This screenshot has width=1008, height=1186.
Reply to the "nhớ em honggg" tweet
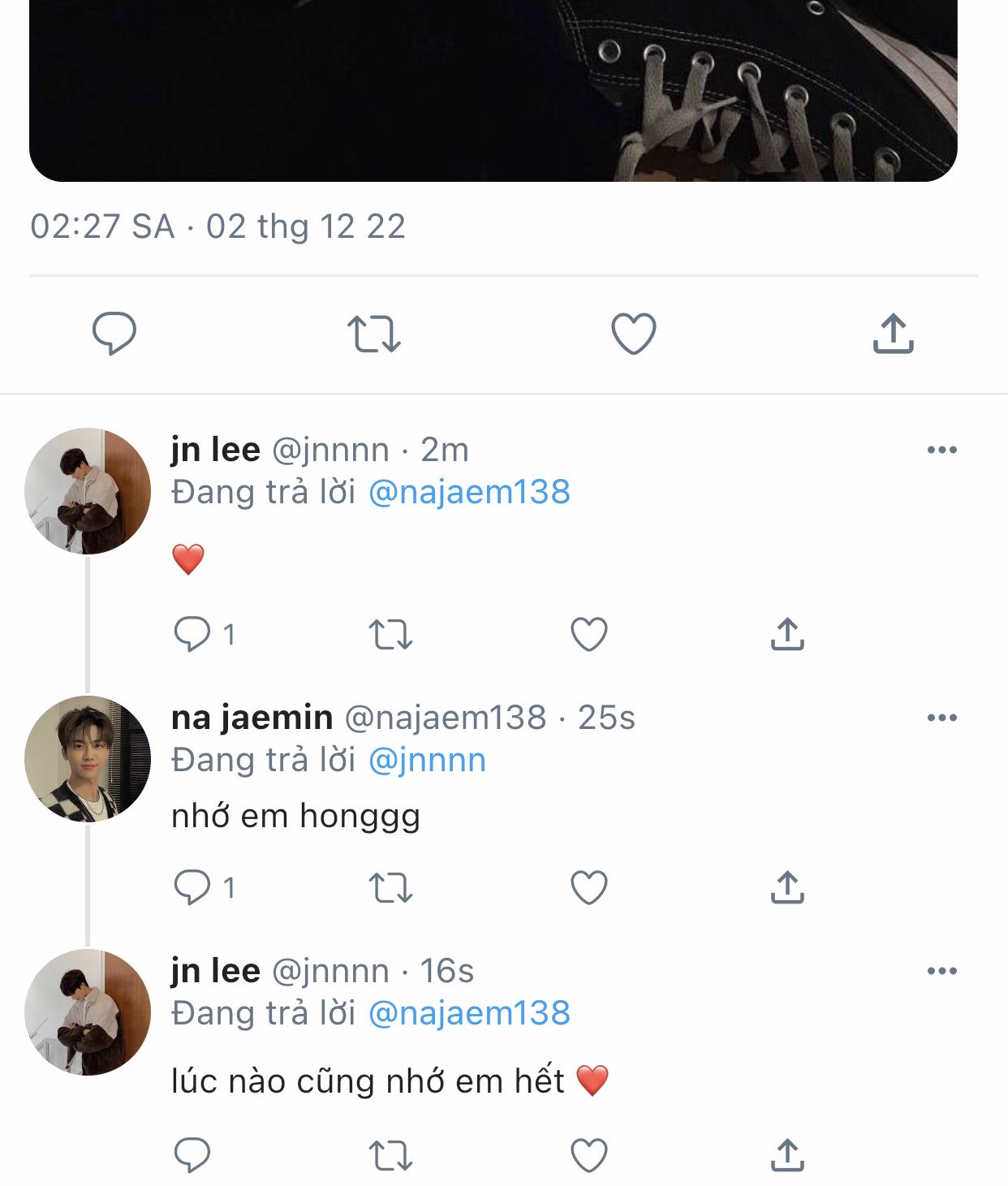click(x=192, y=887)
